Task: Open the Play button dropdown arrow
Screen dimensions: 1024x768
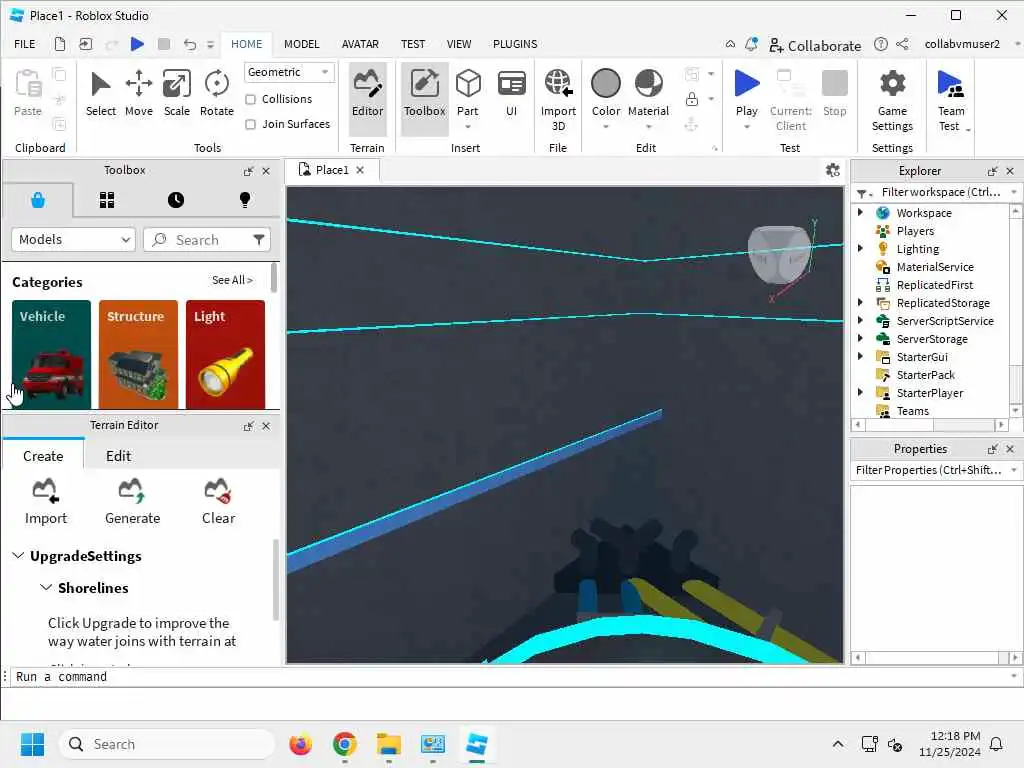Action: 746,127
